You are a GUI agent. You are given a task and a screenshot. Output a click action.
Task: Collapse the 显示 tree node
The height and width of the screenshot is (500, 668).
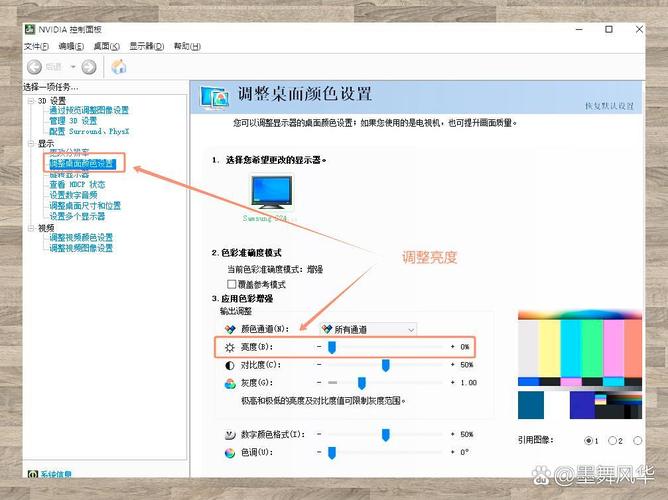click(x=31, y=144)
